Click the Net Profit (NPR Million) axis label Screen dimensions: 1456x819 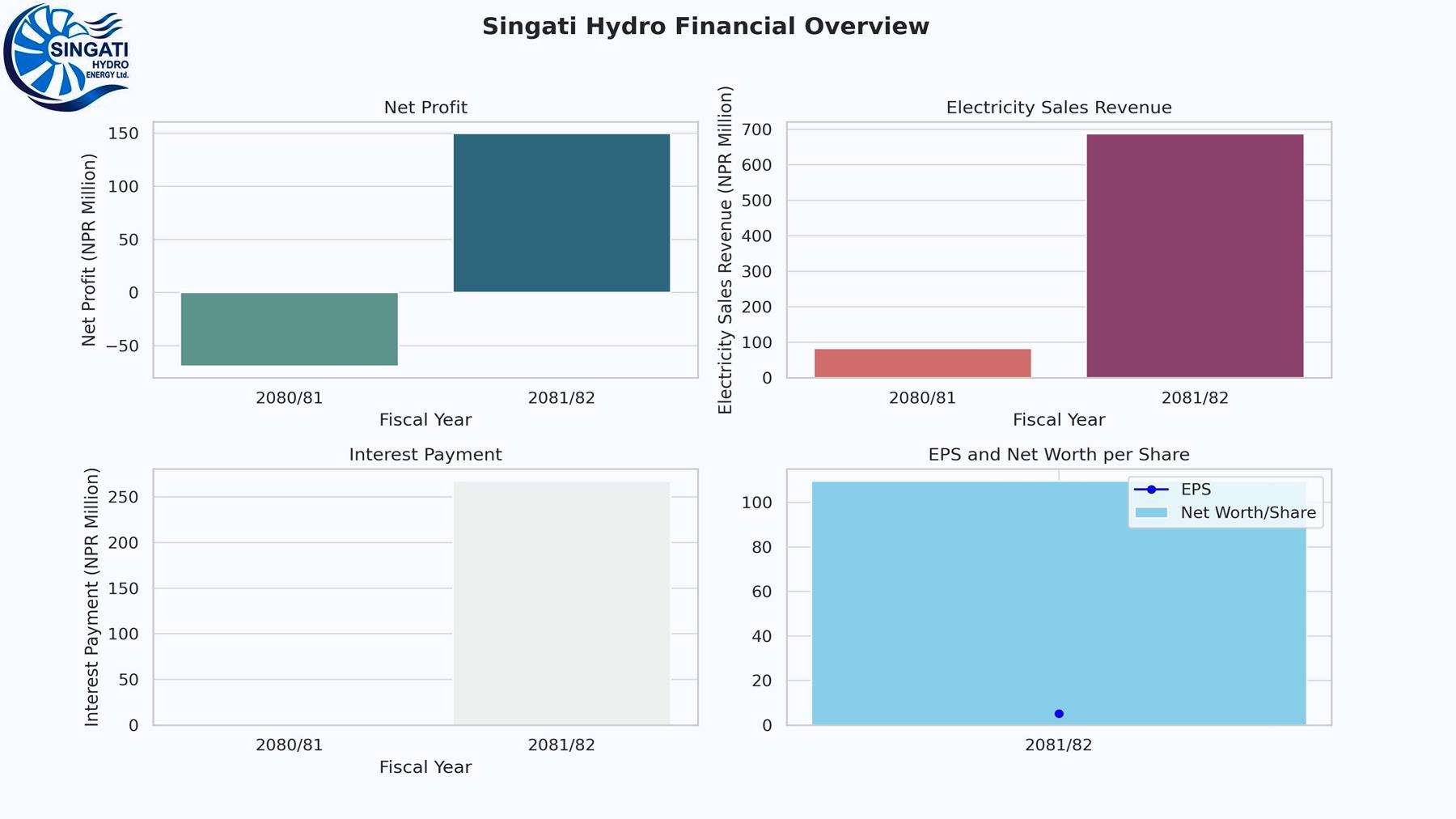click(x=89, y=250)
